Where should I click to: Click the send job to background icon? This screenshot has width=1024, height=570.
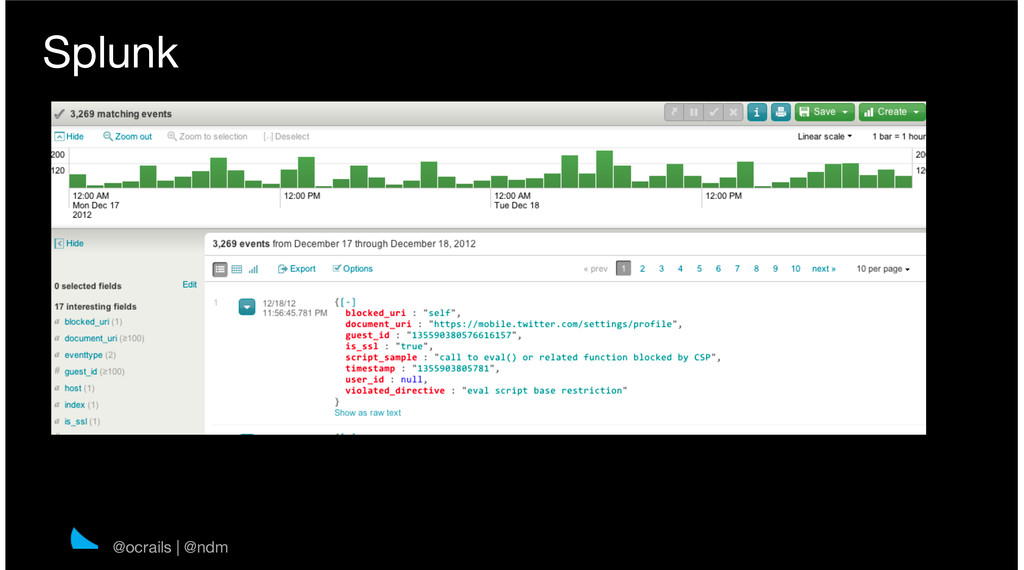tap(674, 112)
